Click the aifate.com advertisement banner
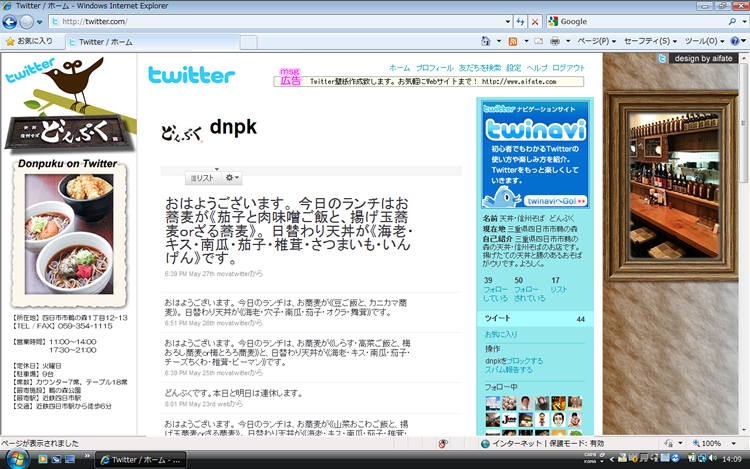This screenshot has width=750, height=469. 429,81
